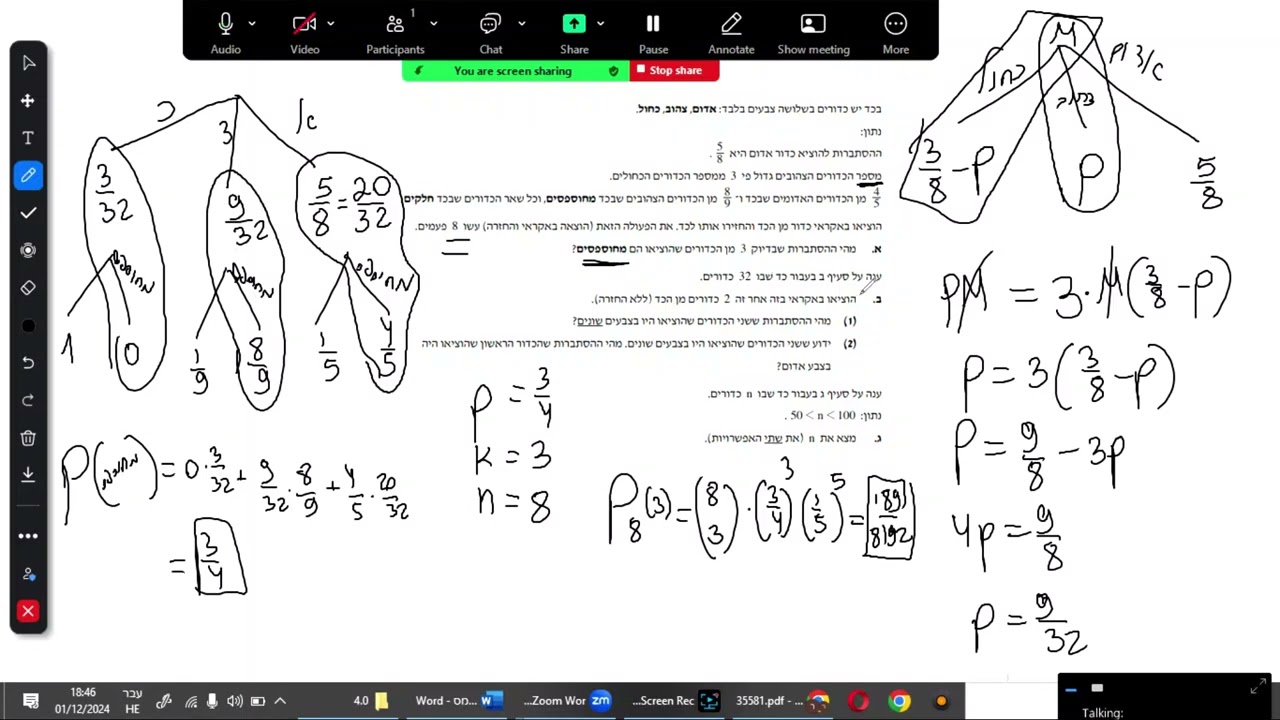Open the Wi-Fi network tray icon

tap(191, 701)
